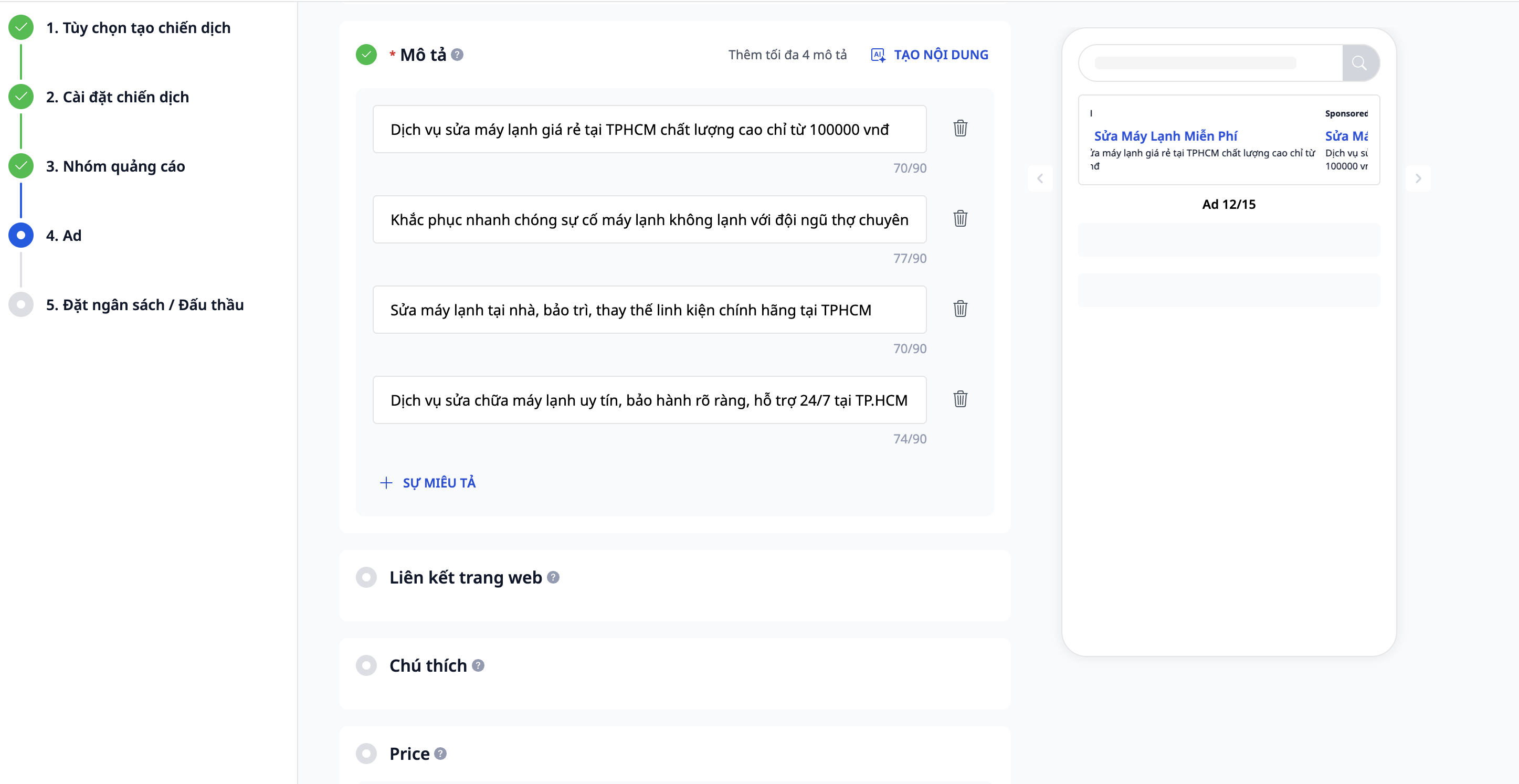Go to step 1 Tùy chọn tạo chiến dịch

[138, 28]
